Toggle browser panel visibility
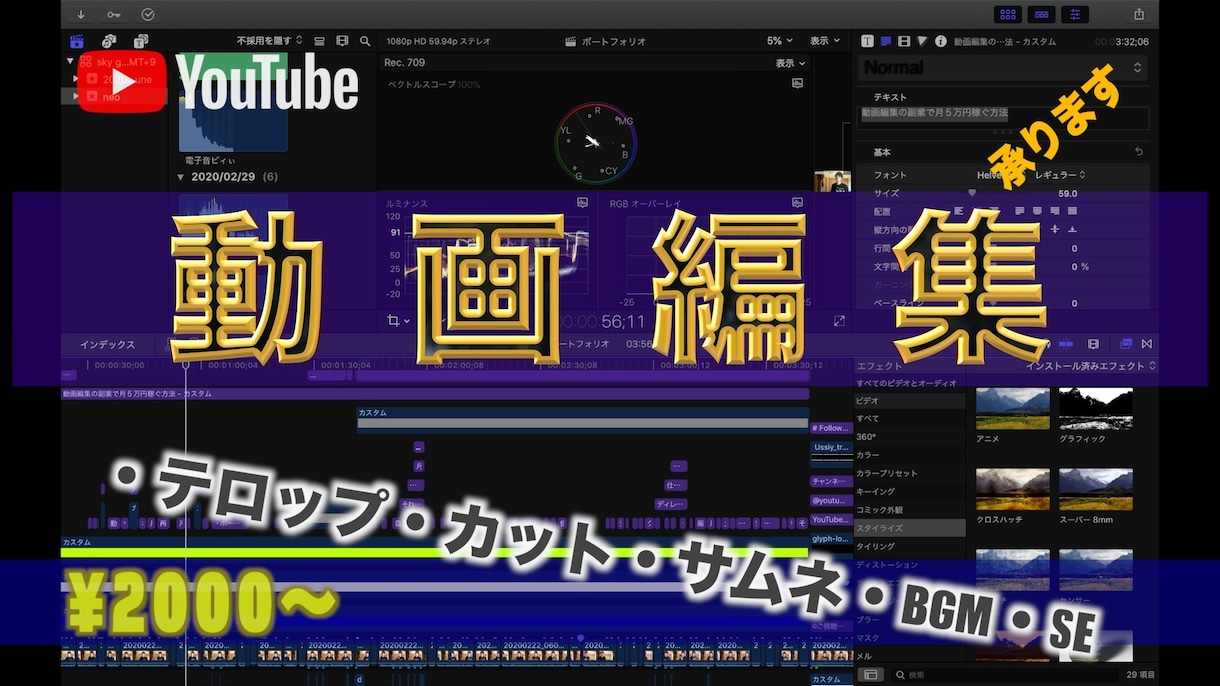The image size is (1220, 686). click(x=1008, y=14)
